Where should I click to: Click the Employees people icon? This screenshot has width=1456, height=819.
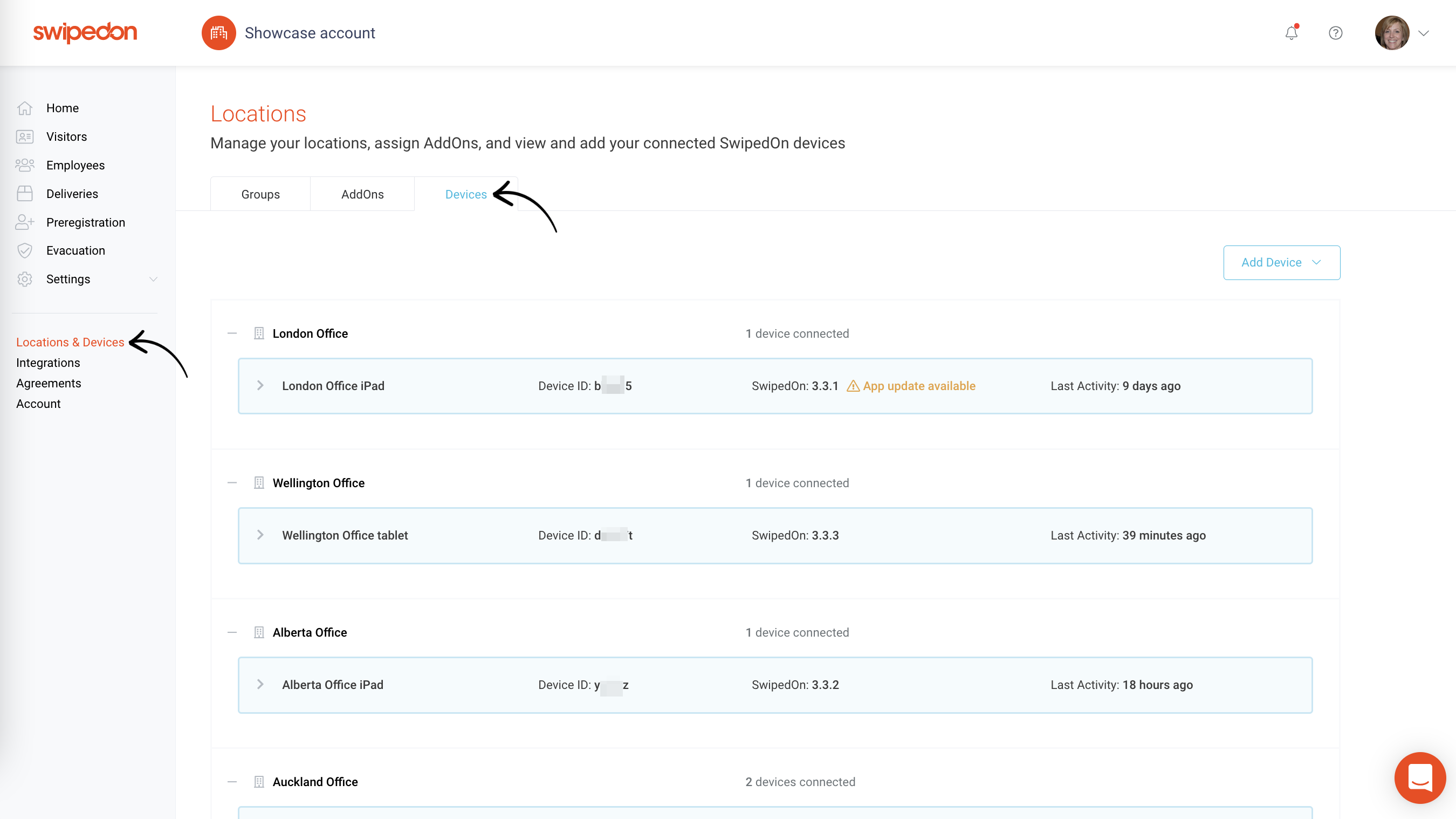[x=25, y=165]
